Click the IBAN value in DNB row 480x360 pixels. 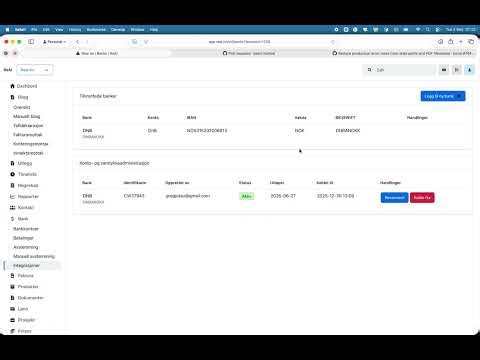point(207,131)
